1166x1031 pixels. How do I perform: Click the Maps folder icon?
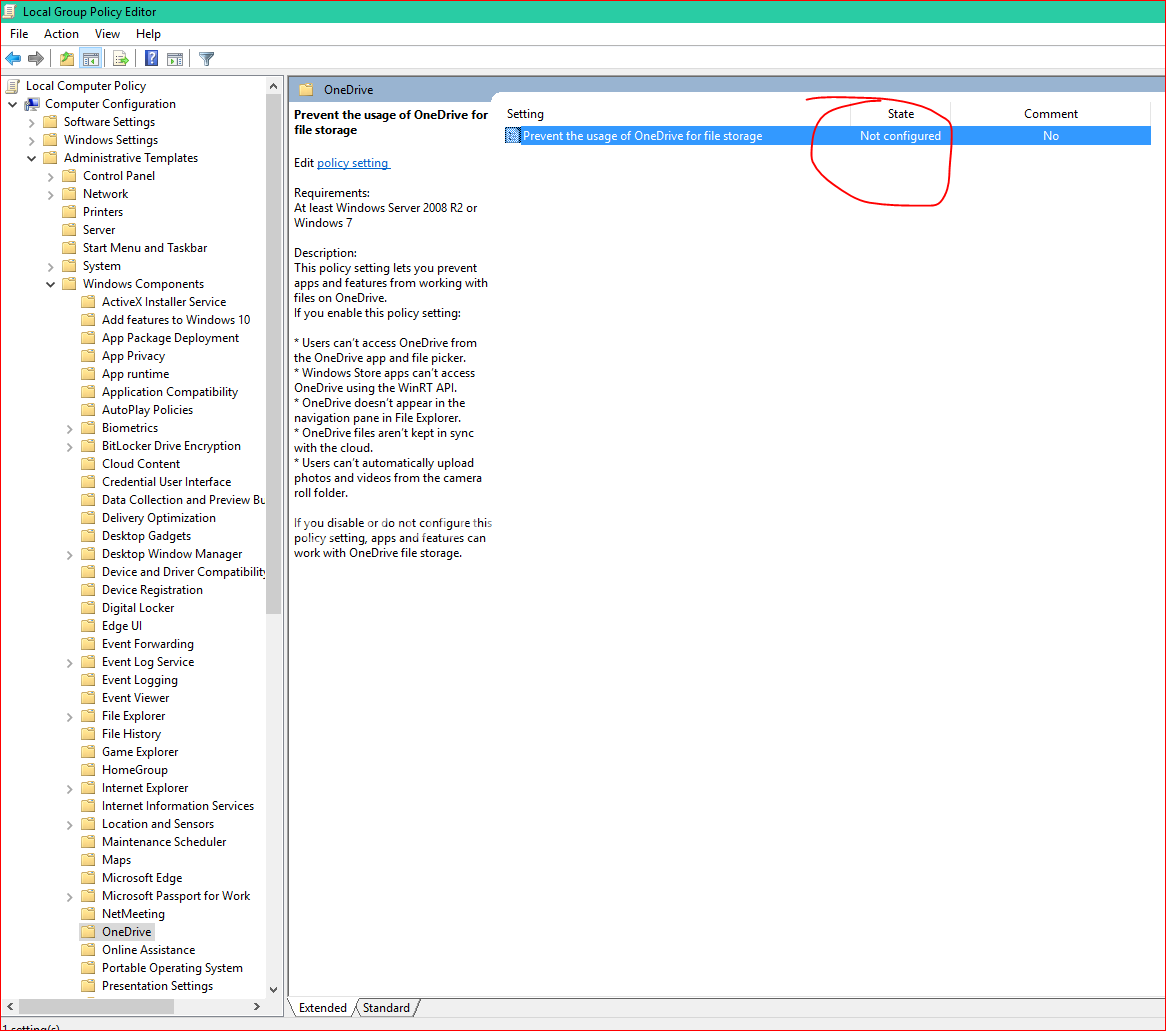88,860
